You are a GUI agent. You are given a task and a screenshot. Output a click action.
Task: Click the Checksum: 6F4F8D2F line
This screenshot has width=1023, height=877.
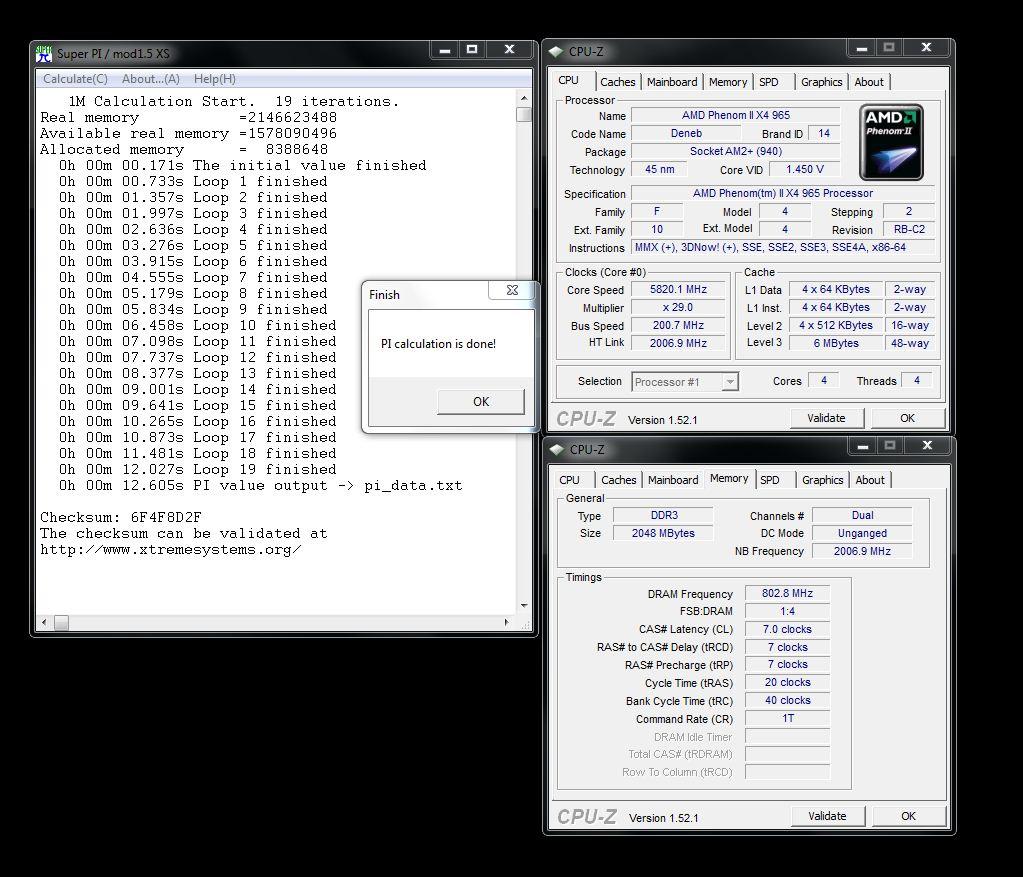pyautogui.click(x=121, y=517)
